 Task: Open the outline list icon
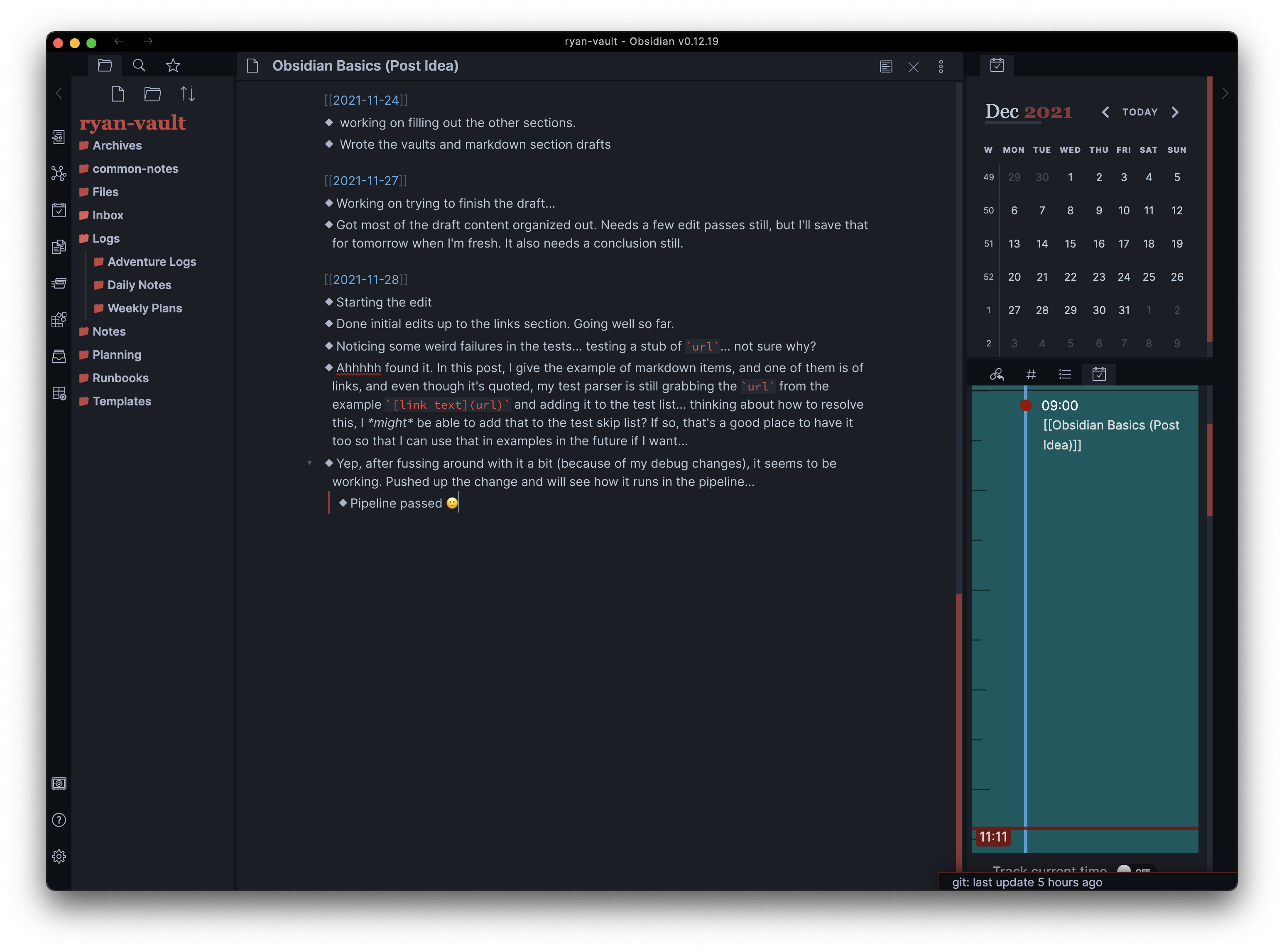click(x=1065, y=375)
